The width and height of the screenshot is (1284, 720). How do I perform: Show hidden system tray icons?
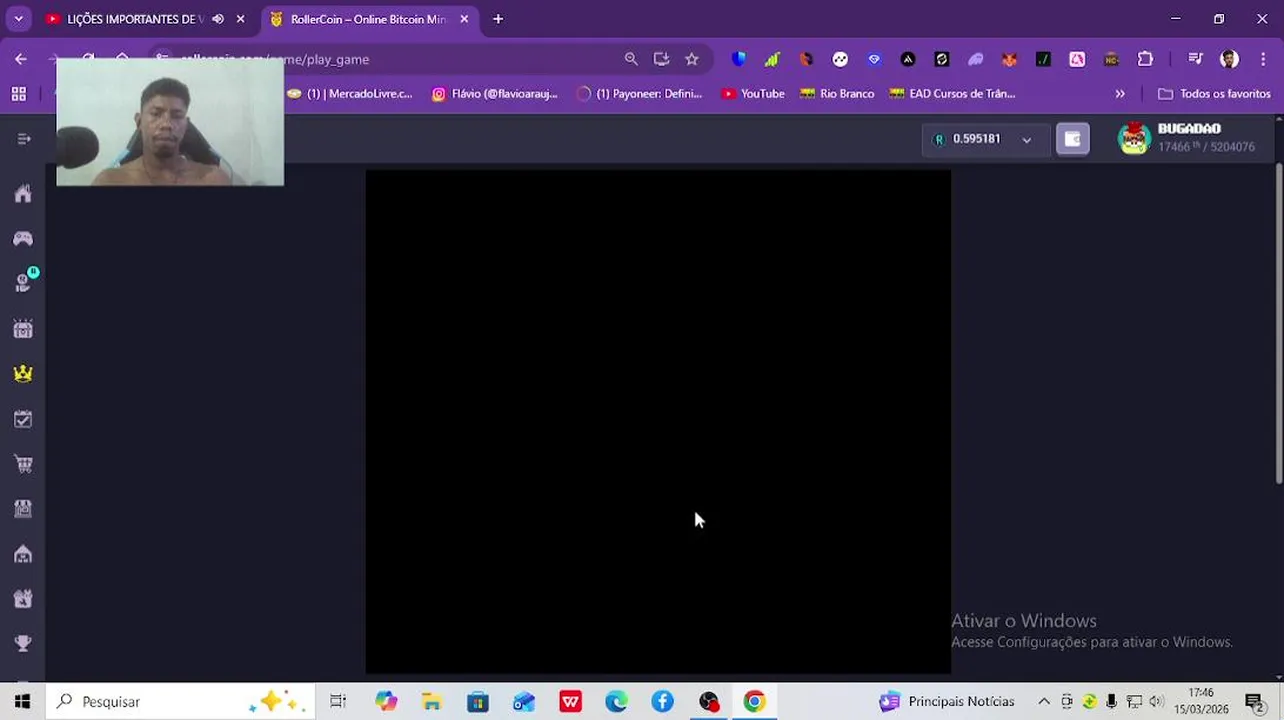click(x=1044, y=701)
